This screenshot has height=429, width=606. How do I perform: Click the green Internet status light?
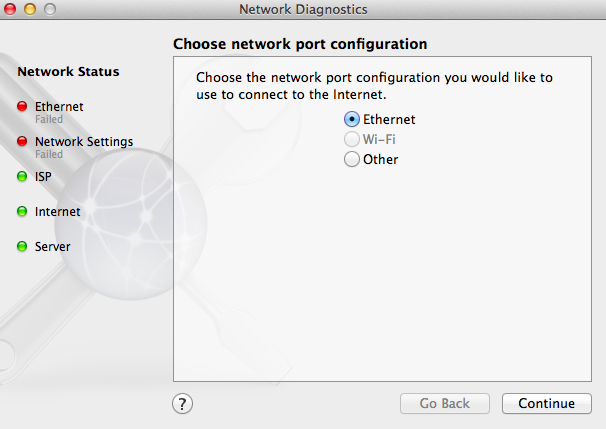[22, 212]
